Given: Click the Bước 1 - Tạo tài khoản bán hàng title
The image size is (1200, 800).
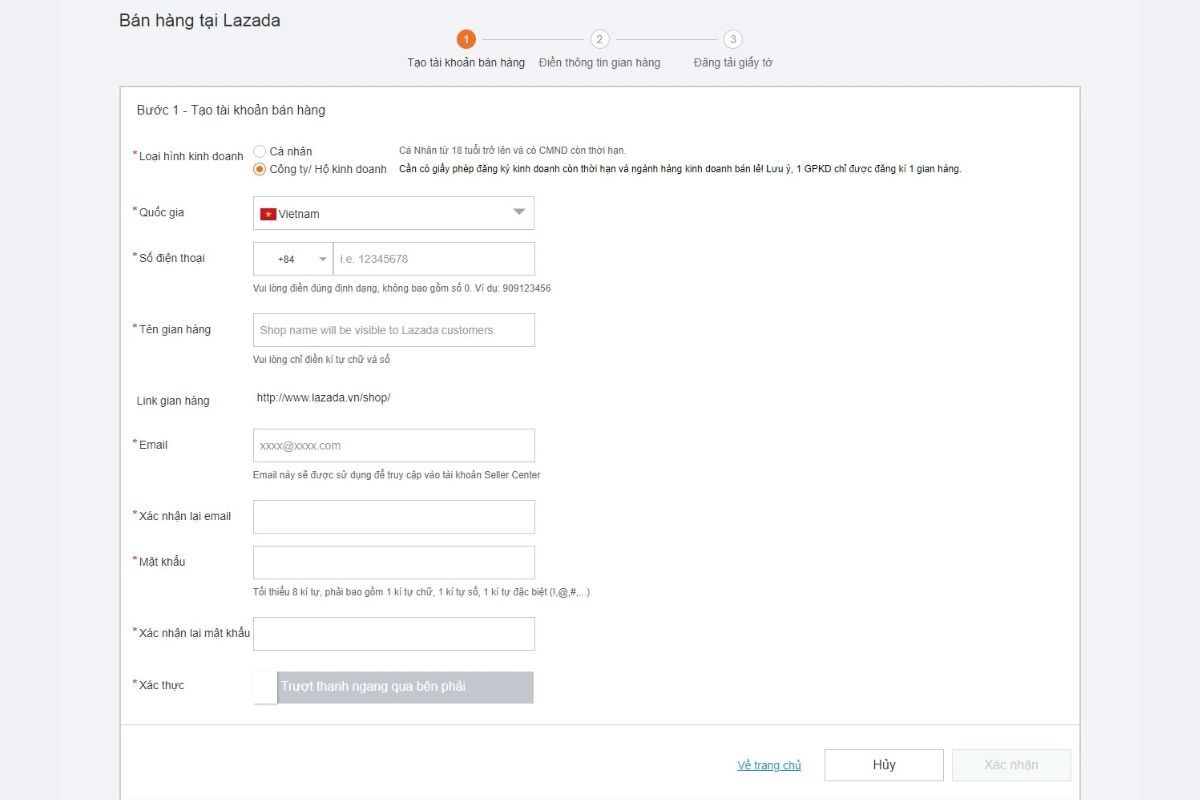Looking at the screenshot, I should tap(230, 110).
